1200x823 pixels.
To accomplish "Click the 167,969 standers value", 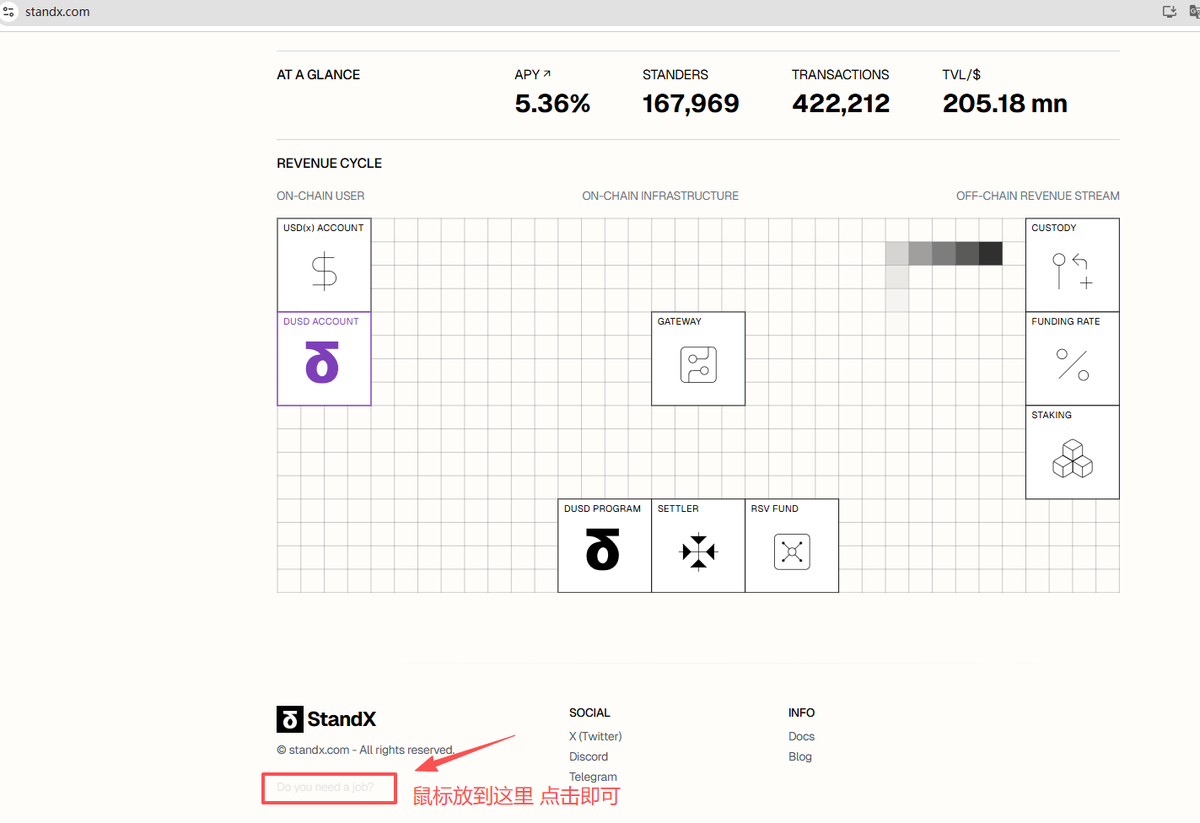I will 691,103.
